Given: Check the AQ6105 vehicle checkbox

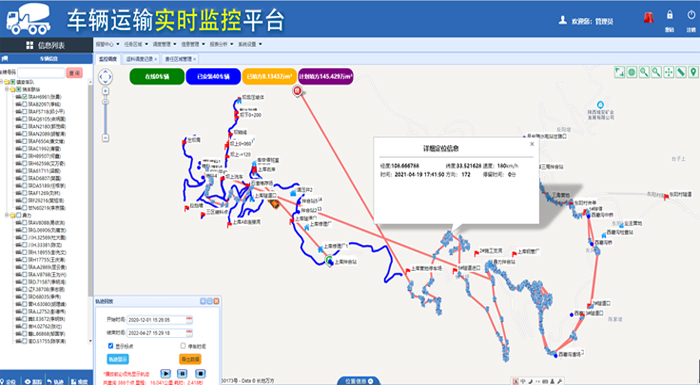Looking at the screenshot, I should point(25,119).
